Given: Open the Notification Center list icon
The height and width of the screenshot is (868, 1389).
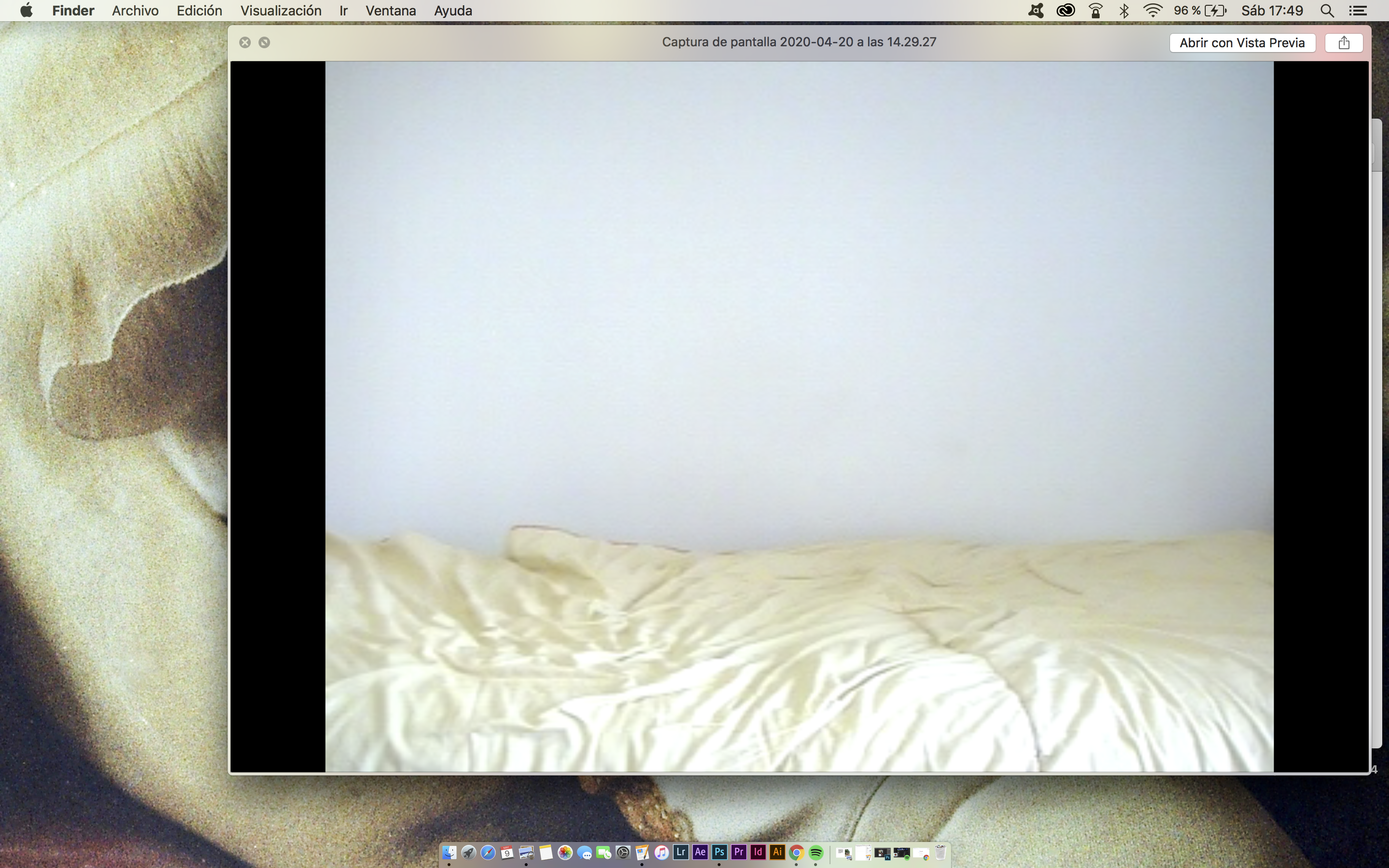Looking at the screenshot, I should tap(1358, 10).
